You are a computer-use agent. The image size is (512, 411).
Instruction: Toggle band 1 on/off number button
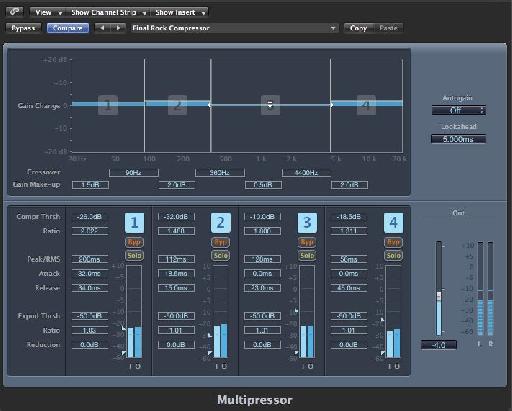[x=134, y=223]
